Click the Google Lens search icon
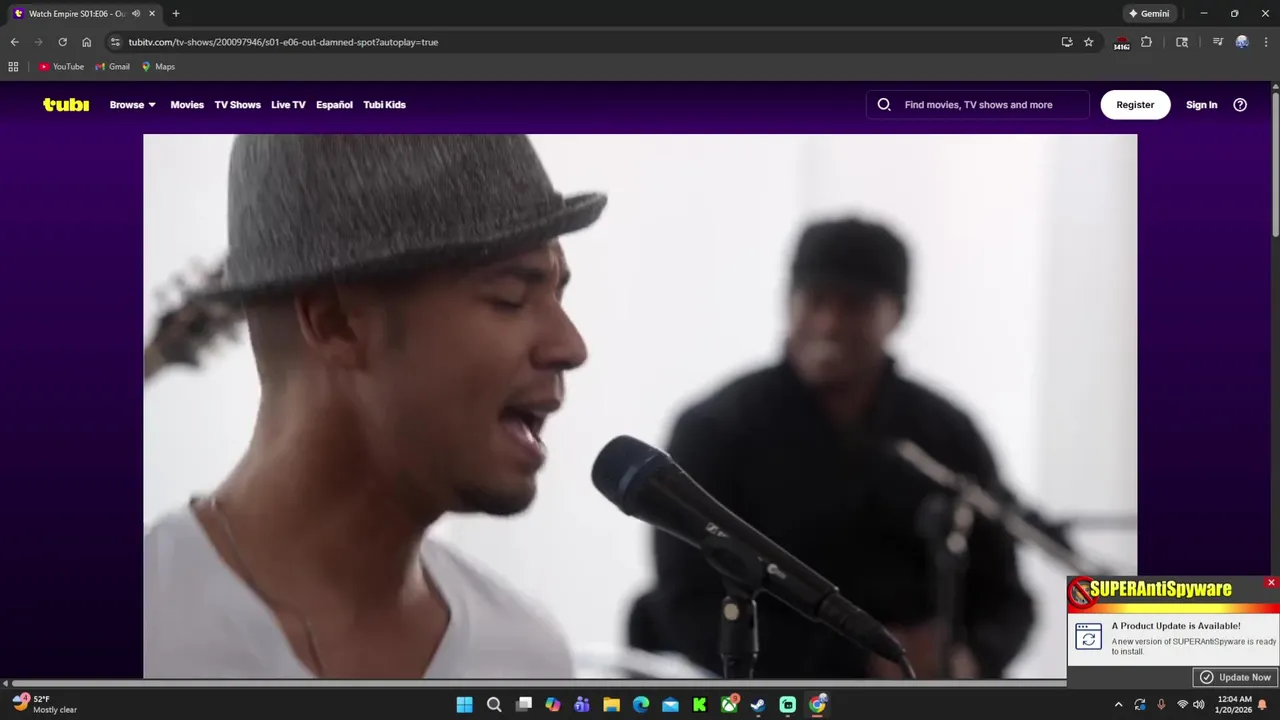This screenshot has width=1280, height=720. (x=1182, y=42)
